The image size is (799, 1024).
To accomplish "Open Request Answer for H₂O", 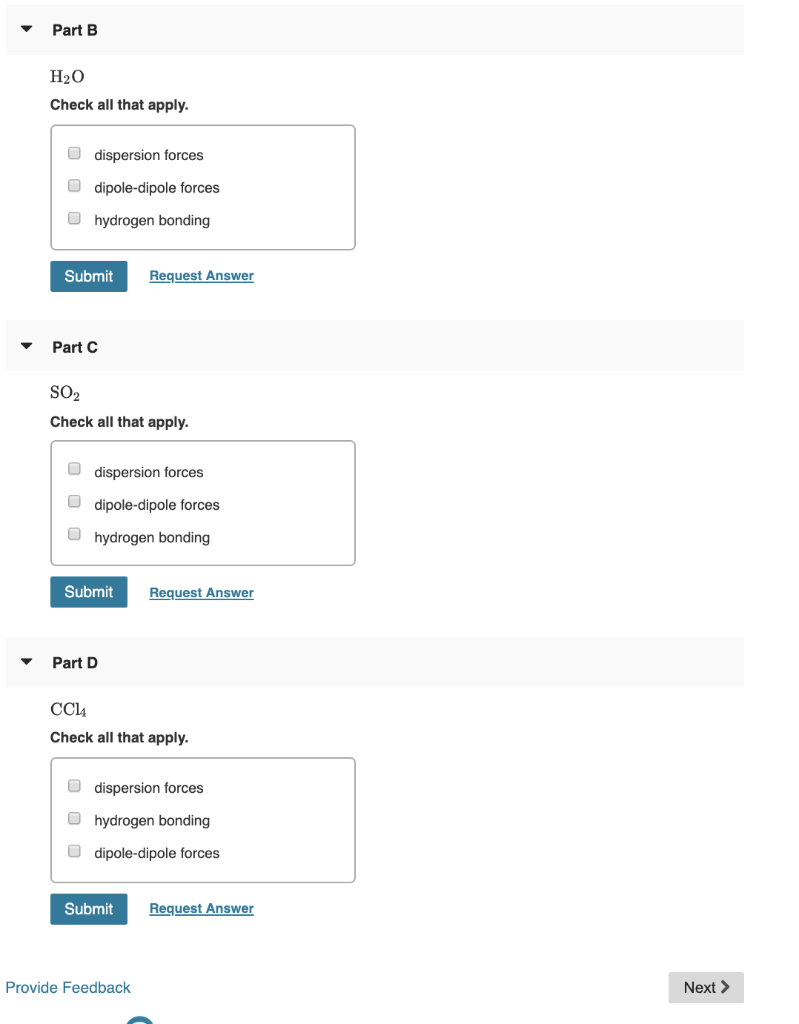I will [201, 275].
